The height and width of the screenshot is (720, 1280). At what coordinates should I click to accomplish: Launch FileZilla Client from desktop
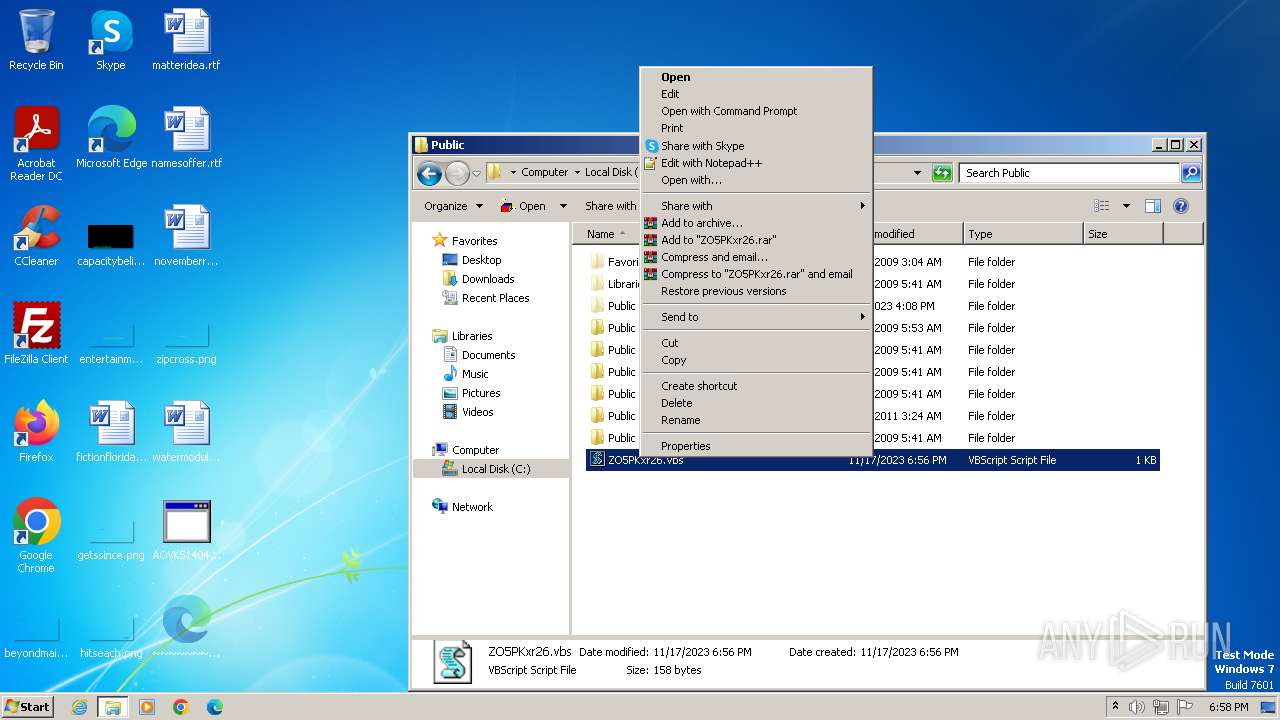[x=36, y=334]
